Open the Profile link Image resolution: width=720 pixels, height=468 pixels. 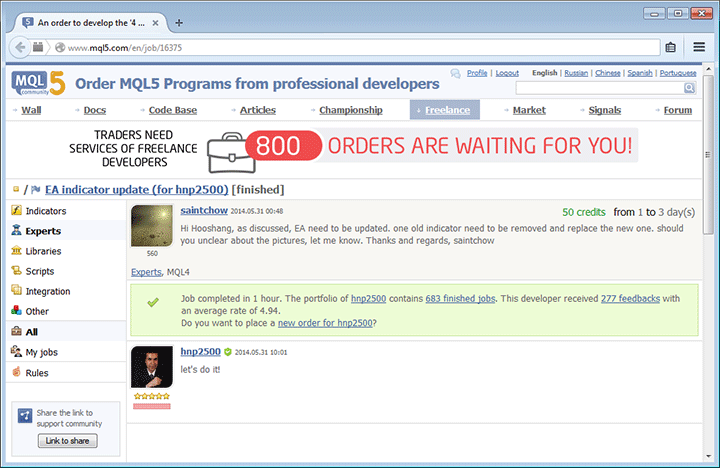477,73
